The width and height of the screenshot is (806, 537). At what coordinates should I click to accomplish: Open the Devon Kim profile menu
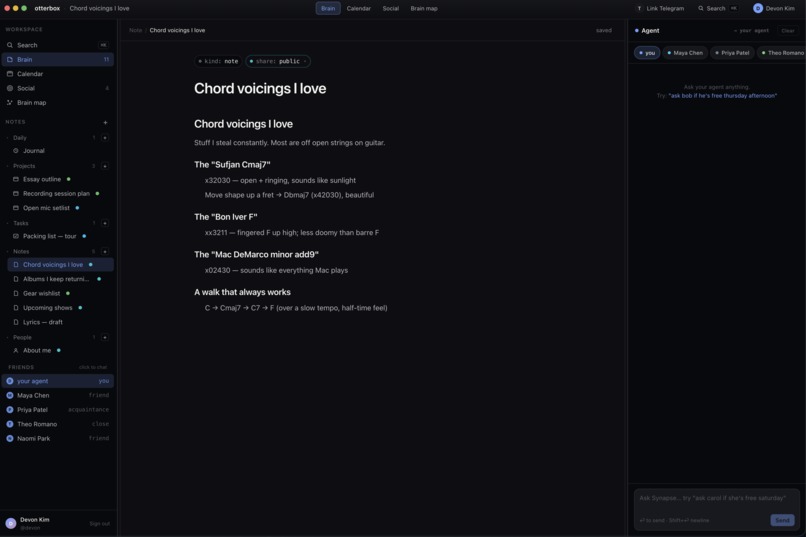(x=774, y=8)
